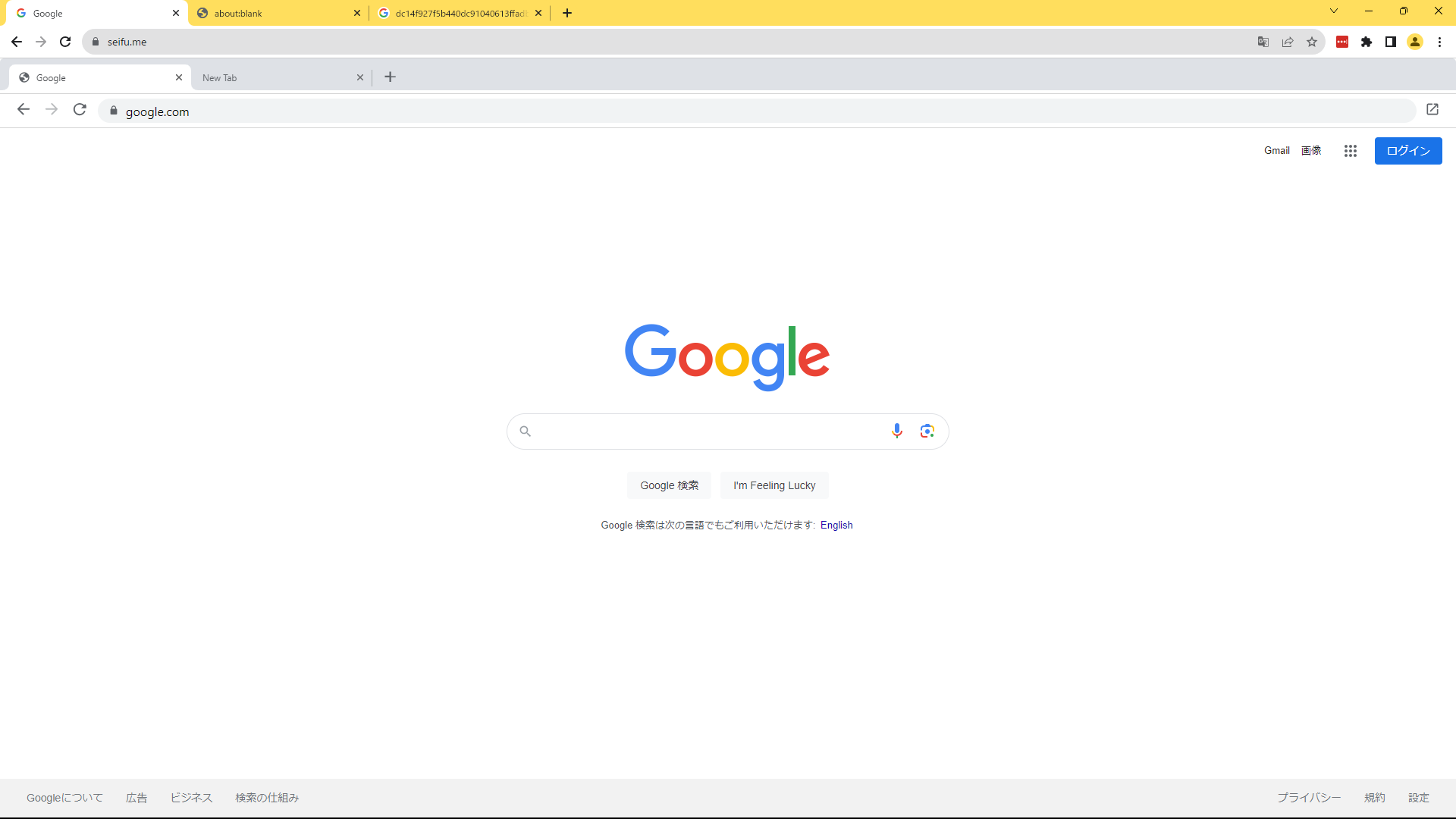Click the translate page icon in address bar
Image resolution: width=1456 pixels, height=819 pixels.
tap(1263, 42)
